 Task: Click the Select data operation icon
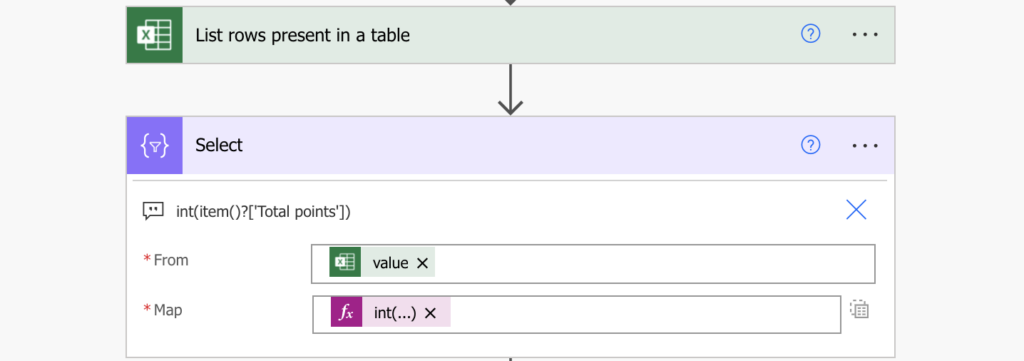click(154, 145)
